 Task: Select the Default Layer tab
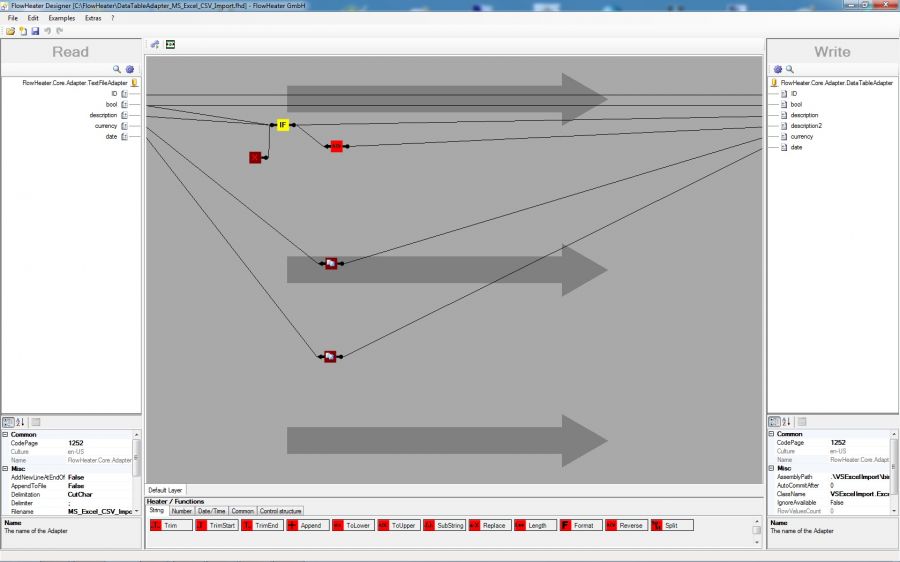[x=165, y=490]
